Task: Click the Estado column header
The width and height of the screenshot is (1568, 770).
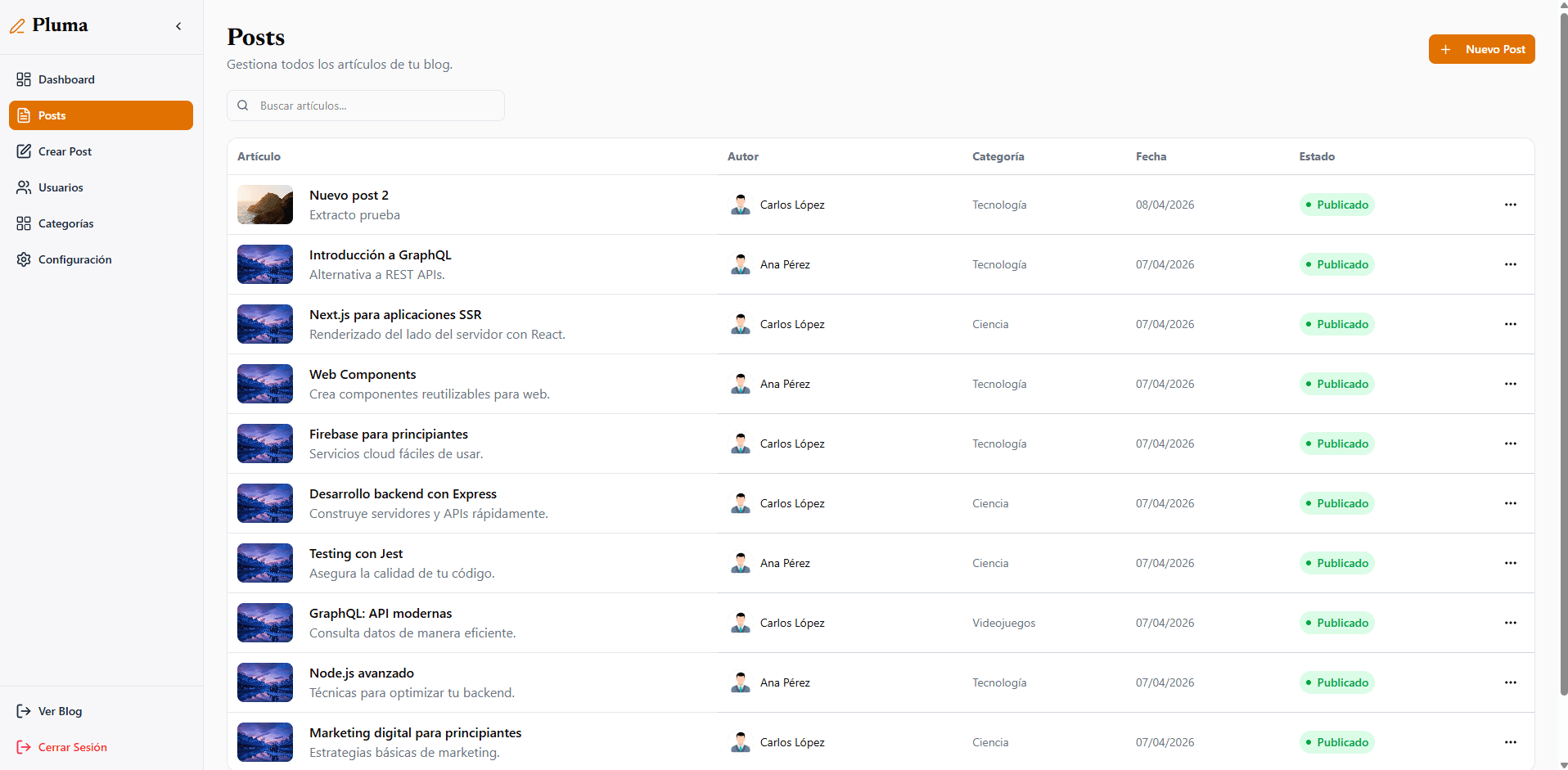Action: [x=1317, y=156]
